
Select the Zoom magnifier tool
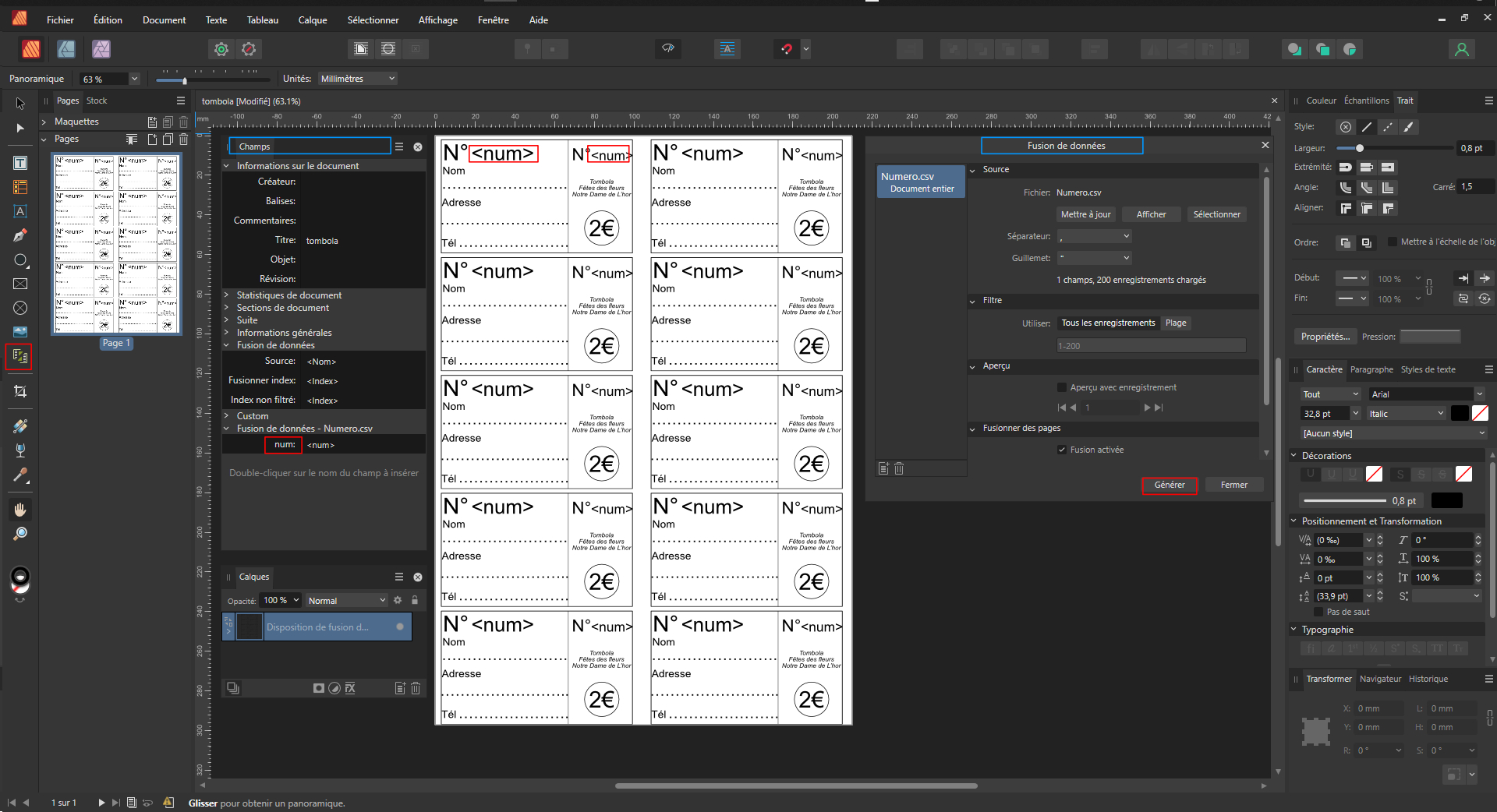(20, 534)
